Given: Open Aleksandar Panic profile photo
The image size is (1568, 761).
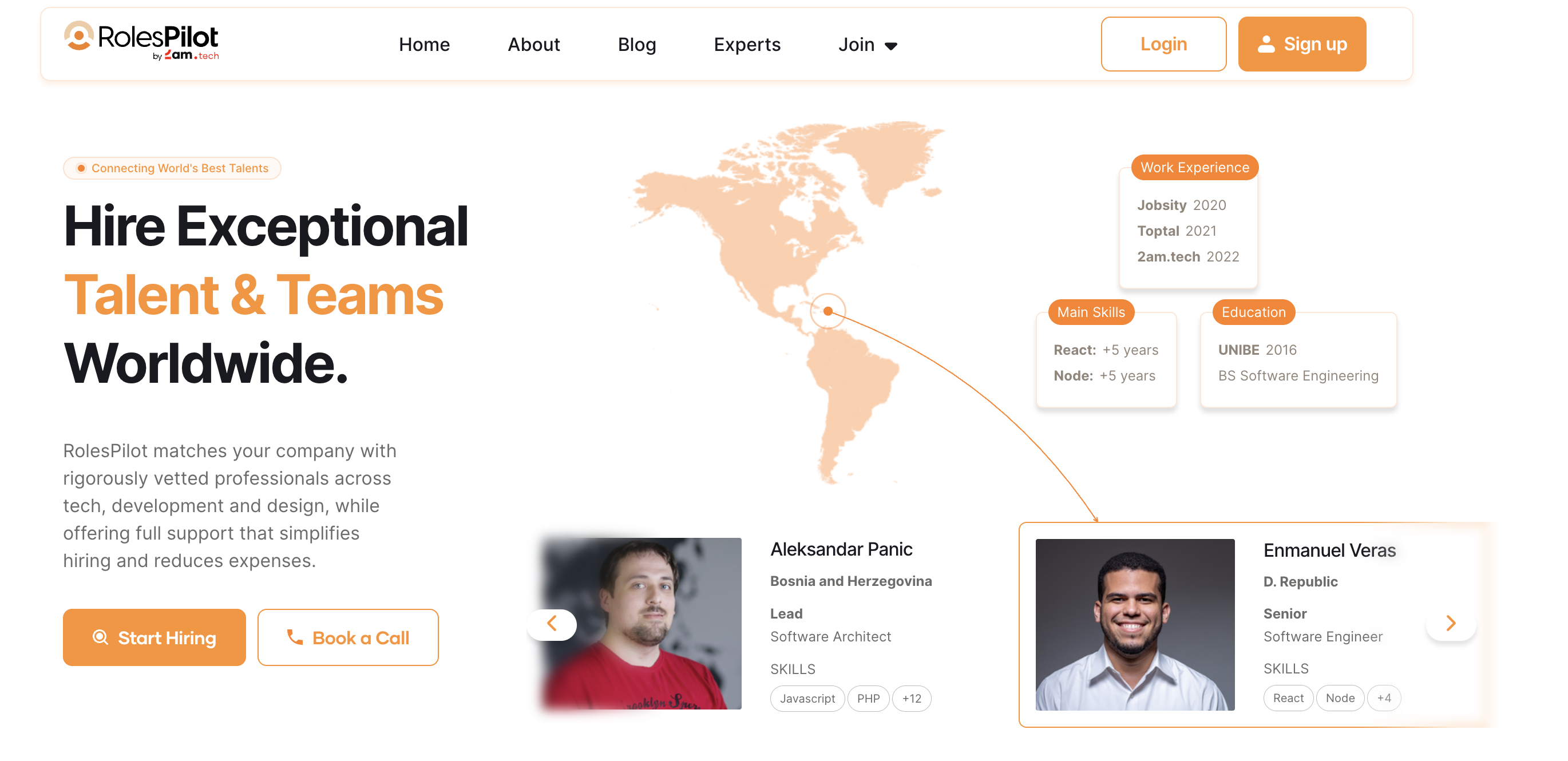Looking at the screenshot, I should coord(642,624).
